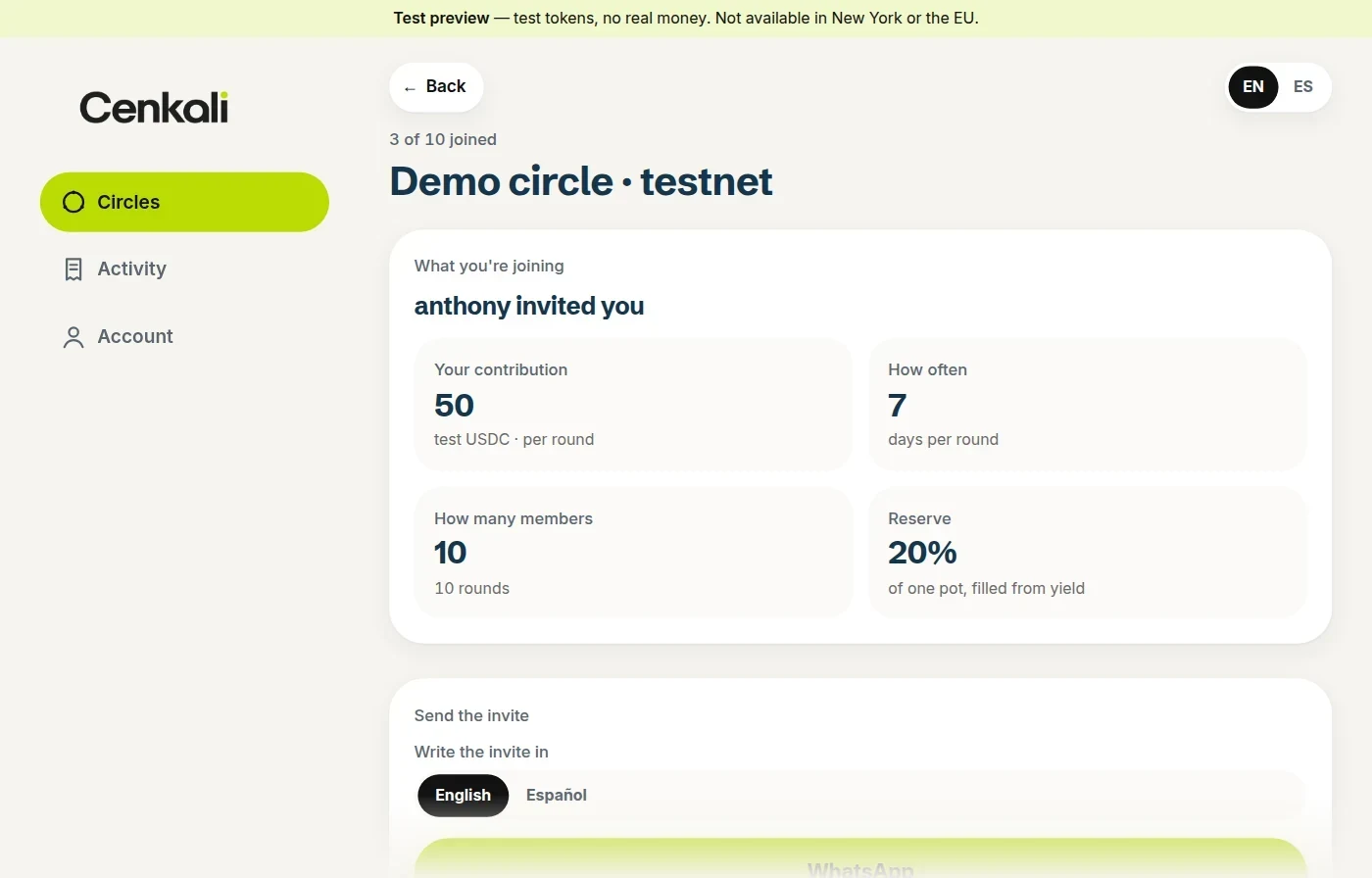Click the "Test preview" banner text
Screen dimensions: 1372x878
coord(441,18)
